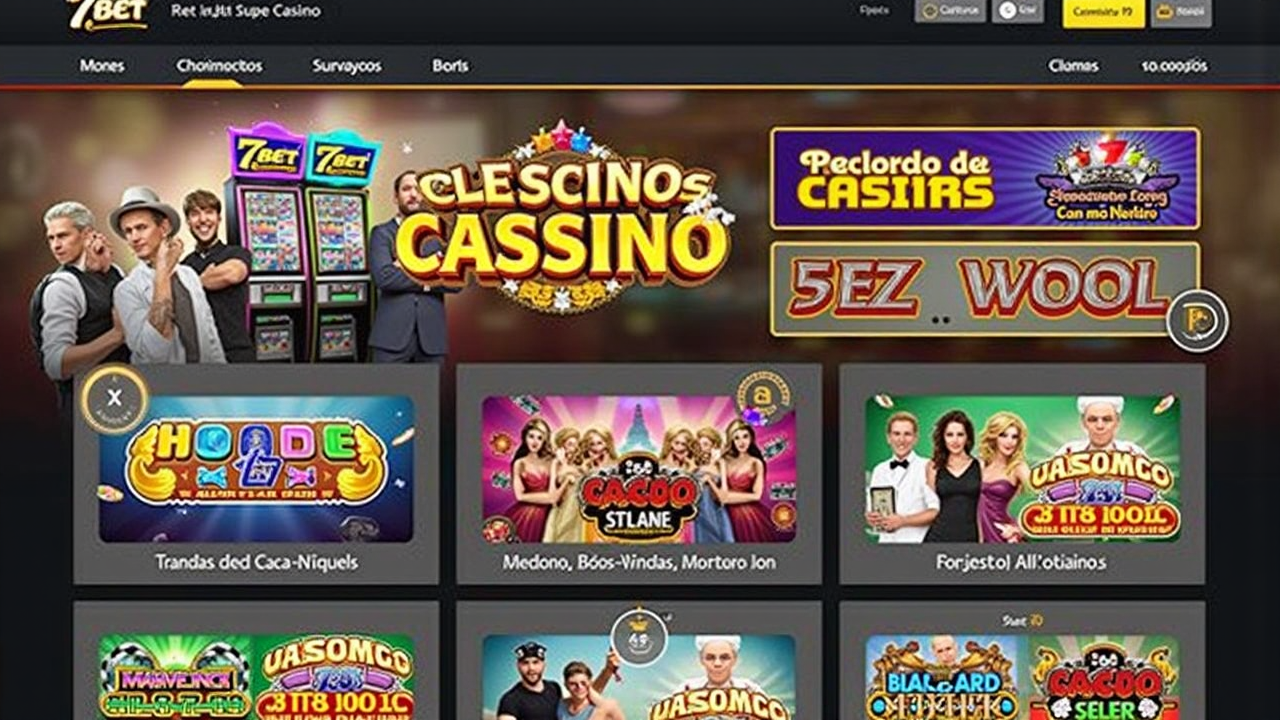The image size is (1280, 720).
Task: Click the 7BET logo in the header
Action: pos(107,14)
